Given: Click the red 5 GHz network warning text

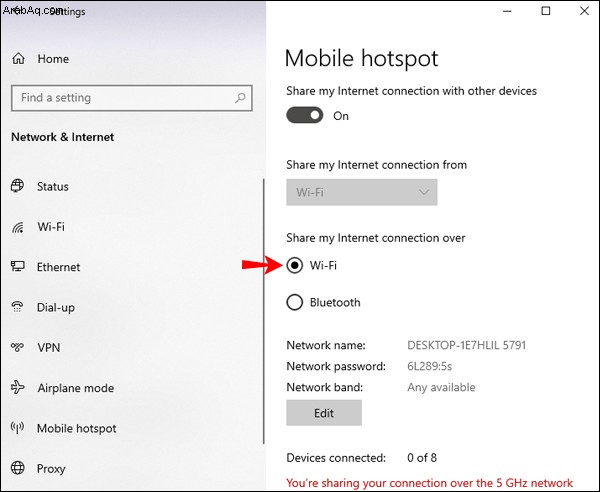Looking at the screenshot, I should [x=429, y=483].
